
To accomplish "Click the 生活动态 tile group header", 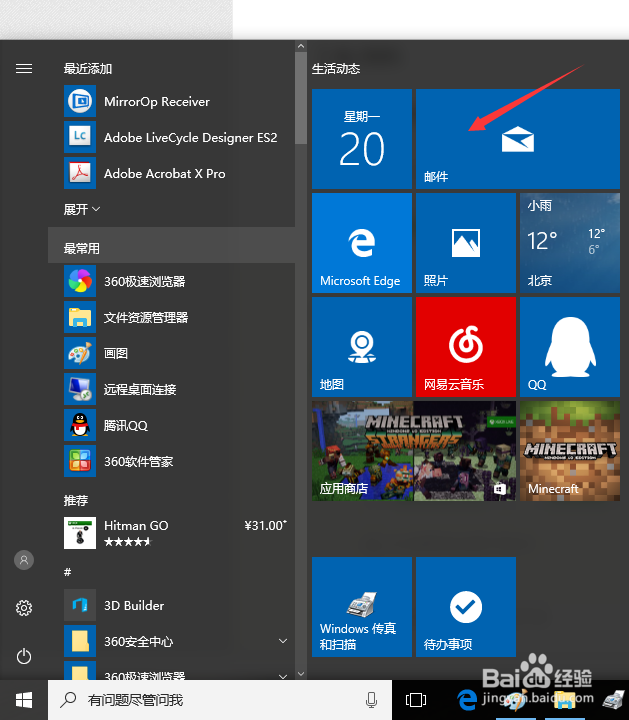I will 336,69.
